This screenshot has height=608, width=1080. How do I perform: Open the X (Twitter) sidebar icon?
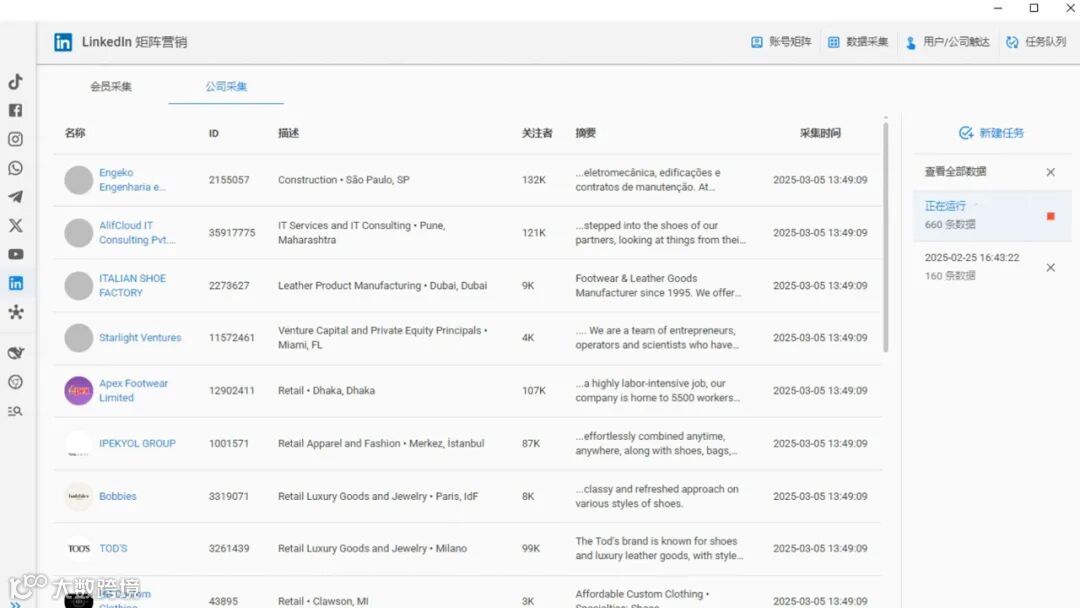point(15,225)
